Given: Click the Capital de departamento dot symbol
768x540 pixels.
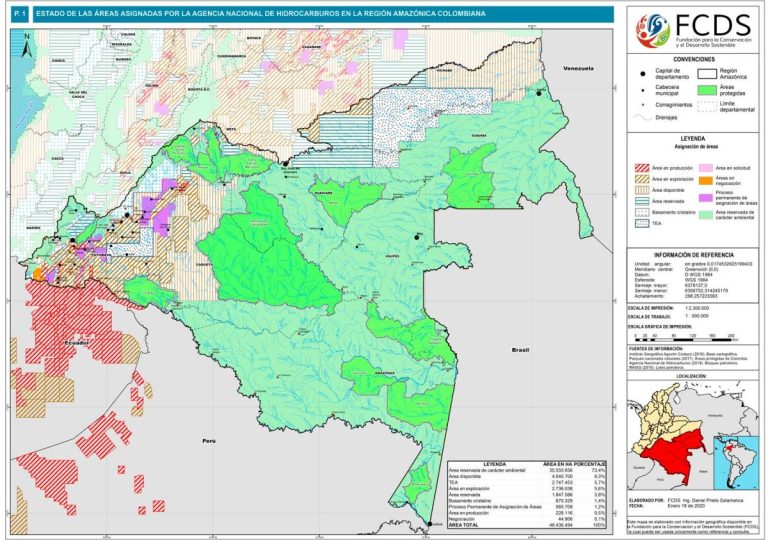Looking at the screenshot, I should 642,74.
